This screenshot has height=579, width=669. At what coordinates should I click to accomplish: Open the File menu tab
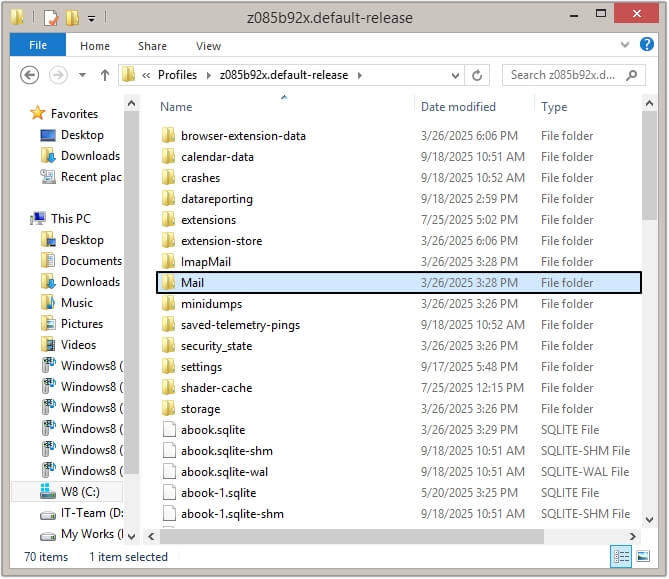click(x=38, y=45)
